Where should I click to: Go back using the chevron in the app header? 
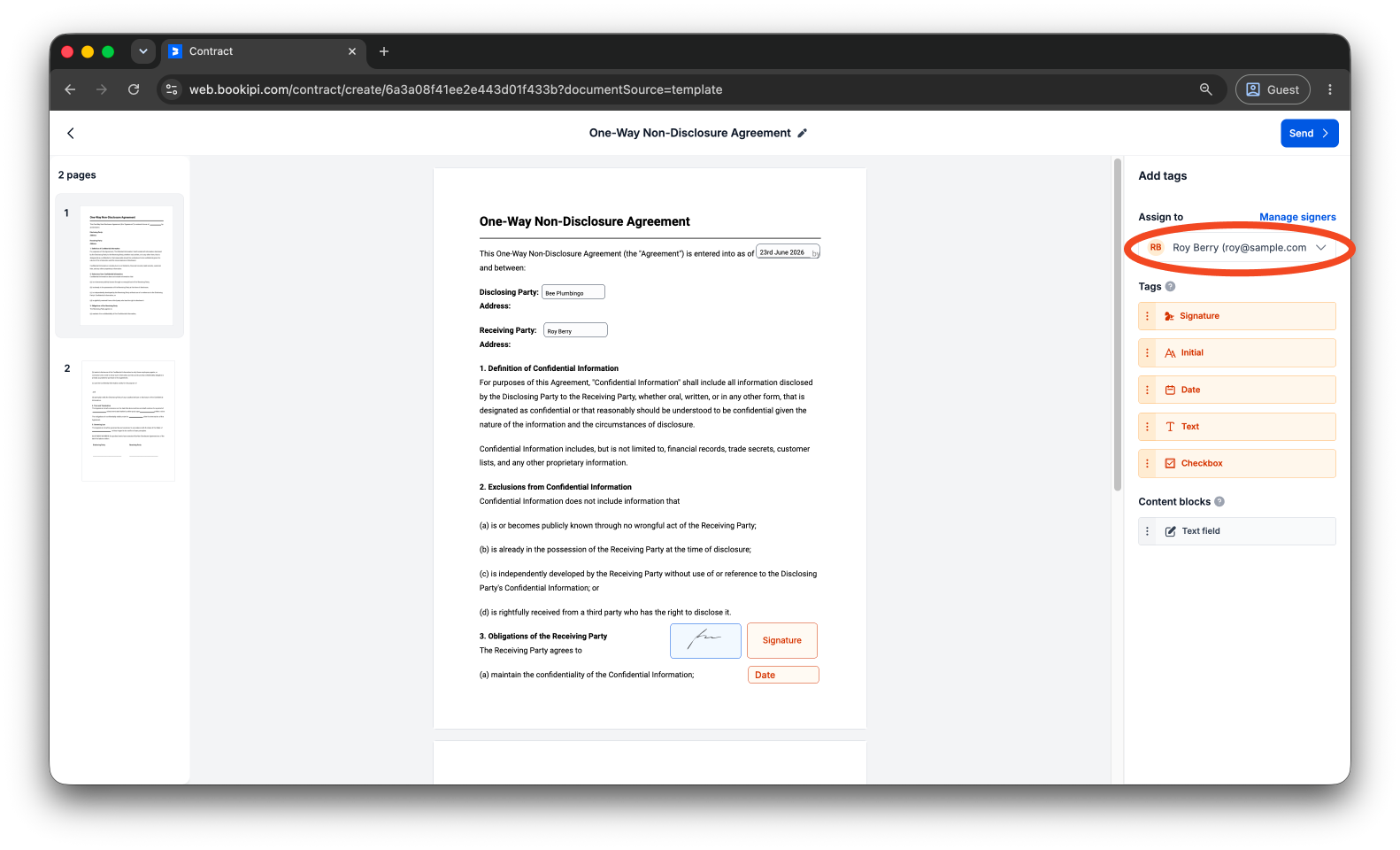(x=71, y=133)
